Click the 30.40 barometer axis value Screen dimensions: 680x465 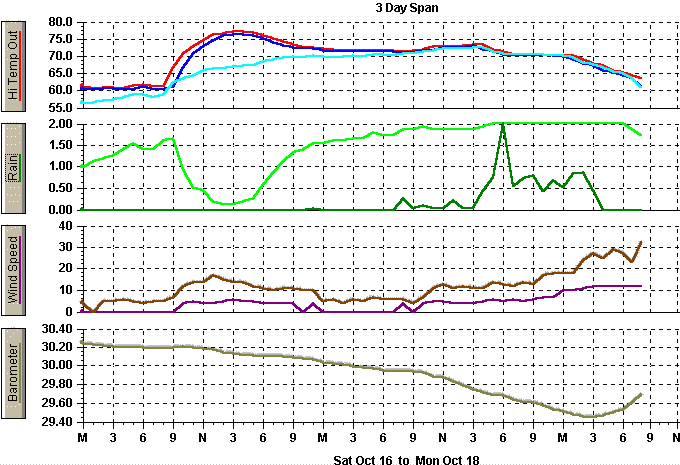(x=57, y=329)
